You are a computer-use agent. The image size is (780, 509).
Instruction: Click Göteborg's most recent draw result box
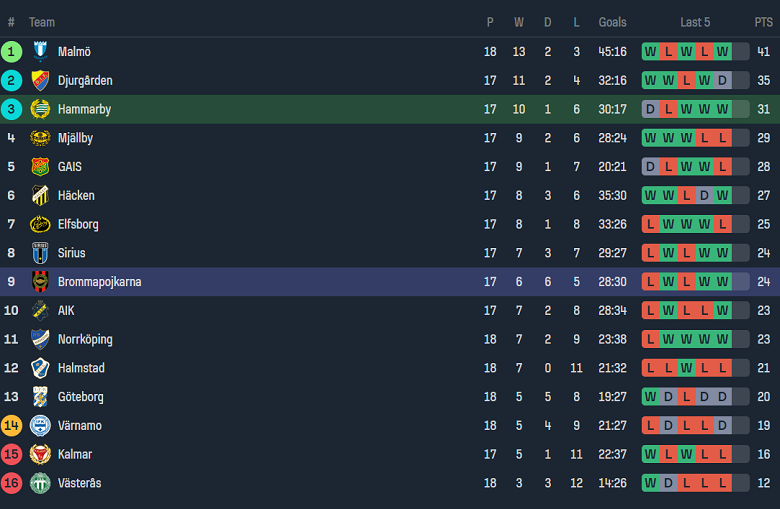tap(722, 397)
